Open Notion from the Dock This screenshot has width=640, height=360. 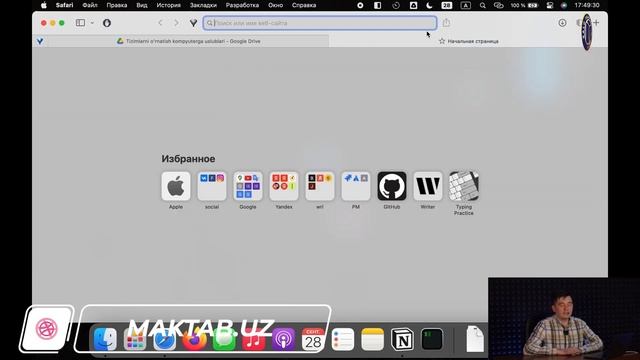point(402,339)
